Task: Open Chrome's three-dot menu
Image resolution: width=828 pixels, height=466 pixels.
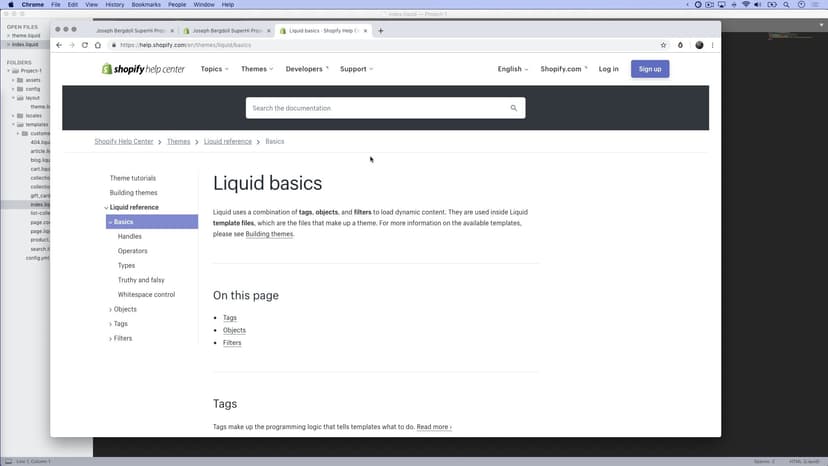Action: pyautogui.click(x=713, y=45)
